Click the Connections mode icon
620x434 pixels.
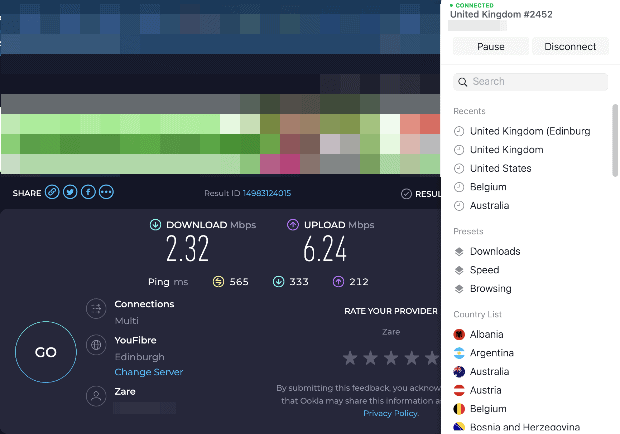tap(96, 308)
